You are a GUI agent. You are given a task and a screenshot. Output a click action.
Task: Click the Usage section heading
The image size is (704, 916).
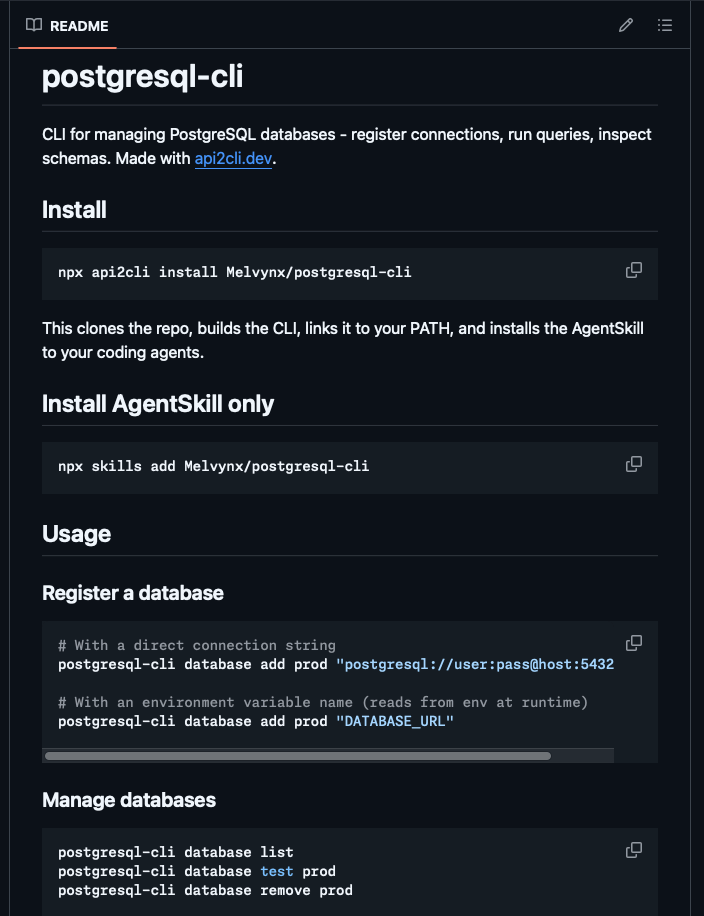(77, 534)
